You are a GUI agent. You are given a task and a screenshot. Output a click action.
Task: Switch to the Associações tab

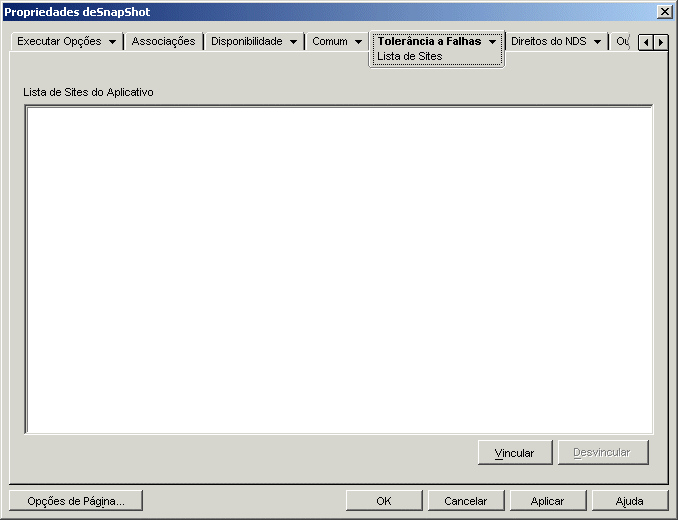click(163, 41)
